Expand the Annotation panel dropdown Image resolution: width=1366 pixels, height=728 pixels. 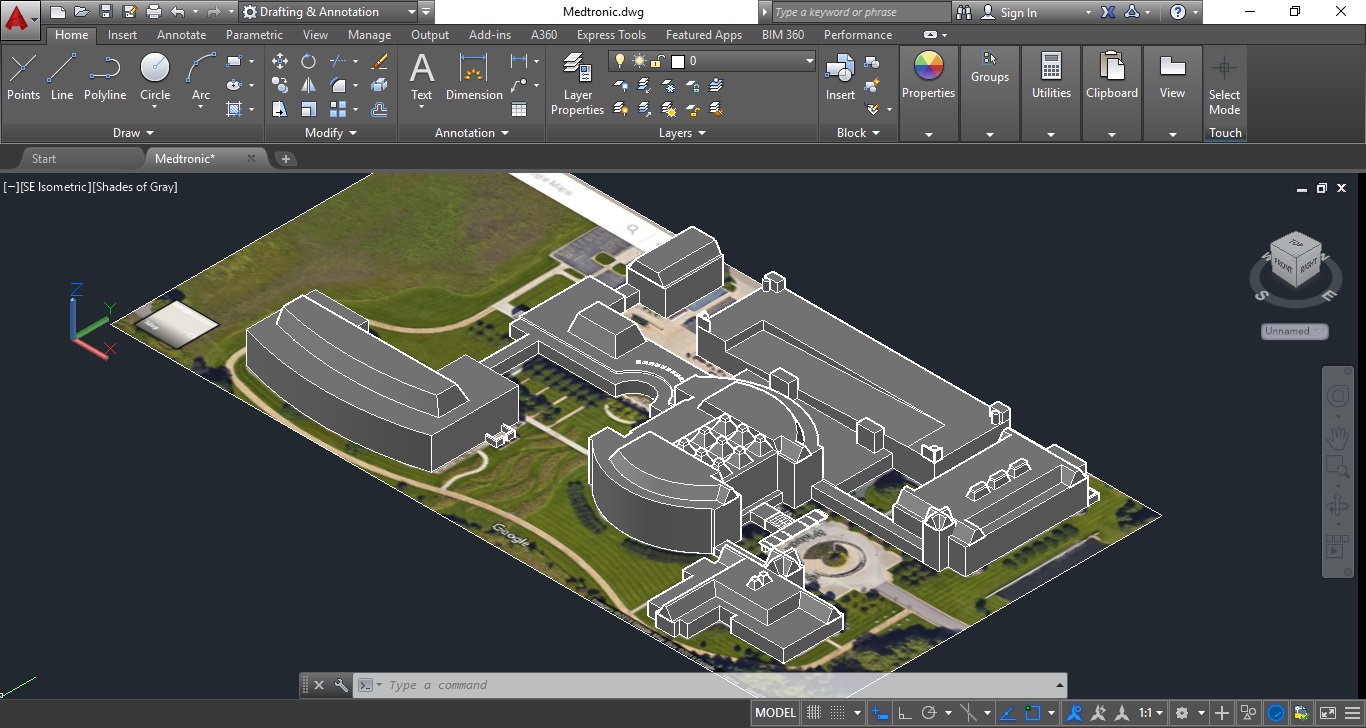(x=472, y=133)
